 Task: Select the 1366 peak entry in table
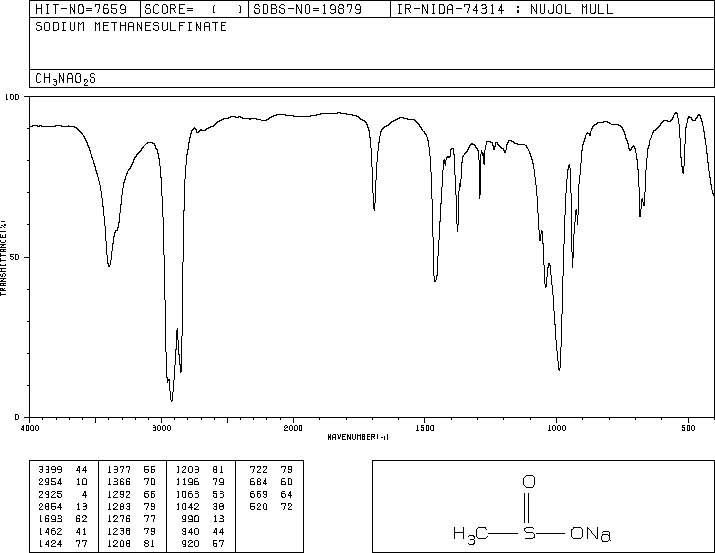click(131, 482)
